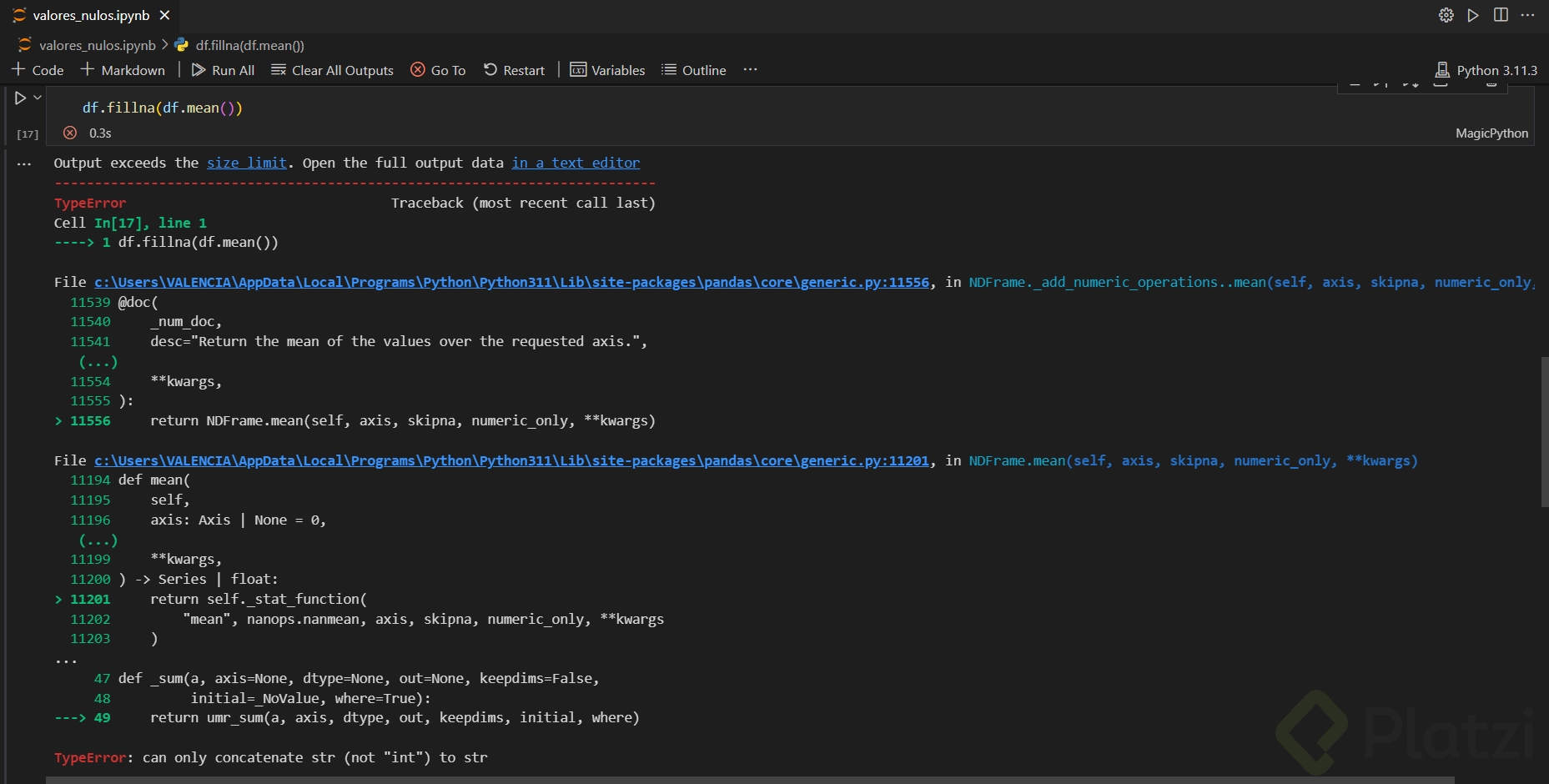Image resolution: width=1549 pixels, height=784 pixels.
Task: Click the Run play icon in the editor title bar
Action: (x=1473, y=15)
